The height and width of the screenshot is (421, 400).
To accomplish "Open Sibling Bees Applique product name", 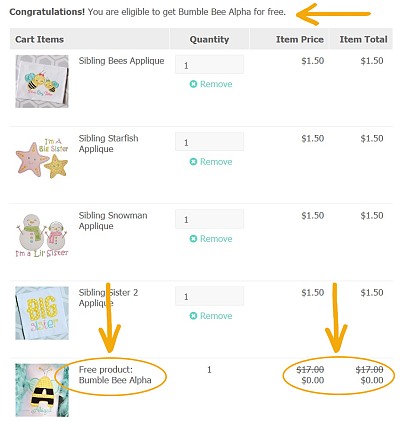I will (x=121, y=61).
